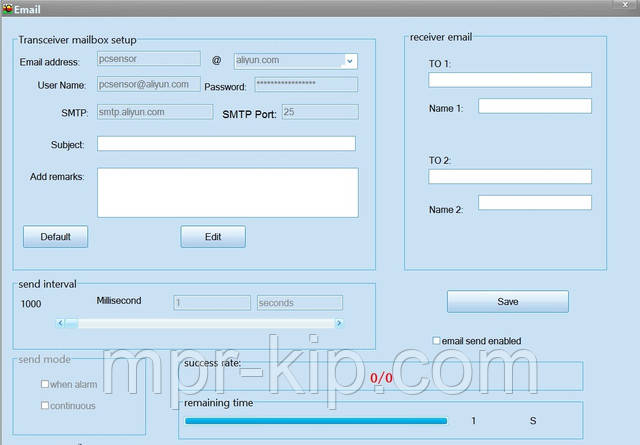Click the Email app icon in title bar
The height and width of the screenshot is (445, 640).
tap(7, 8)
